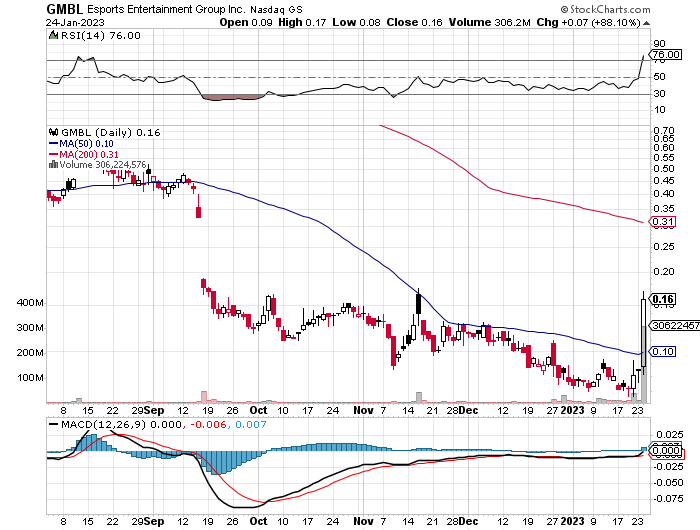Click the Sep label on price chart axis
Viewport: 700px width, 530px height.
(x=154, y=411)
